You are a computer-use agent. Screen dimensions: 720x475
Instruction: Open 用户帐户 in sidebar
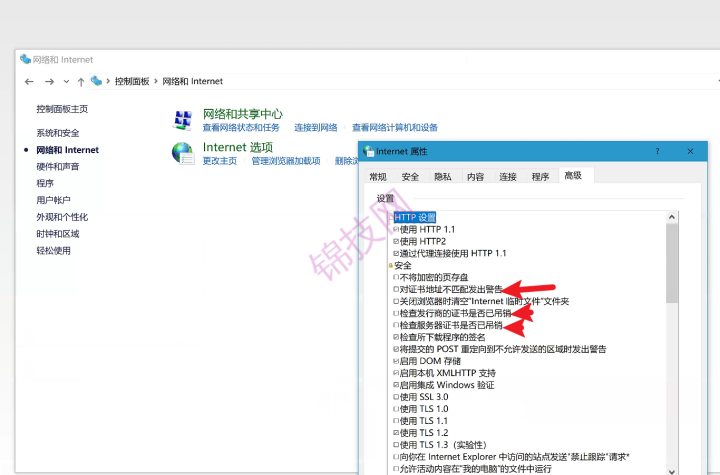click(53, 200)
